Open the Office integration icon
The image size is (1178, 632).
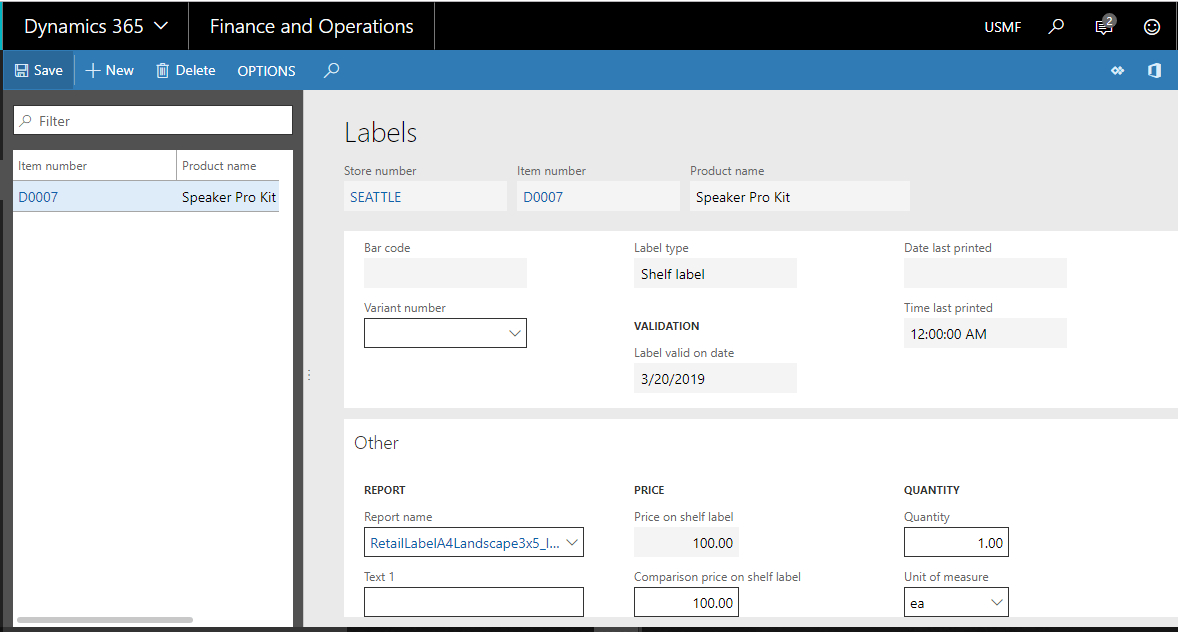coord(1154,71)
